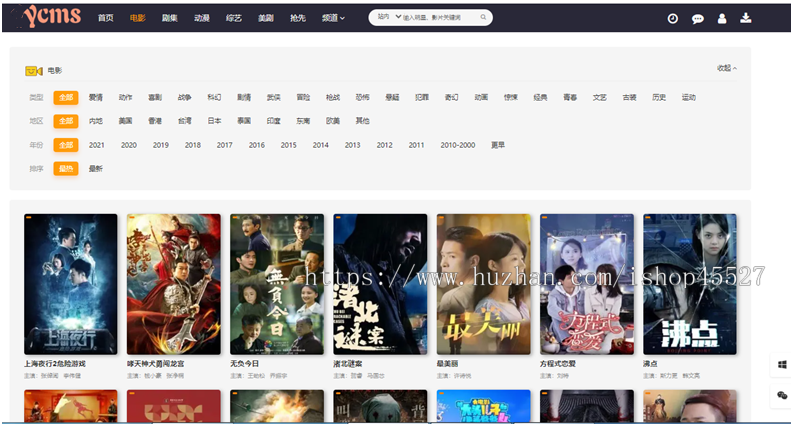Filter year by 2015

click(289, 145)
